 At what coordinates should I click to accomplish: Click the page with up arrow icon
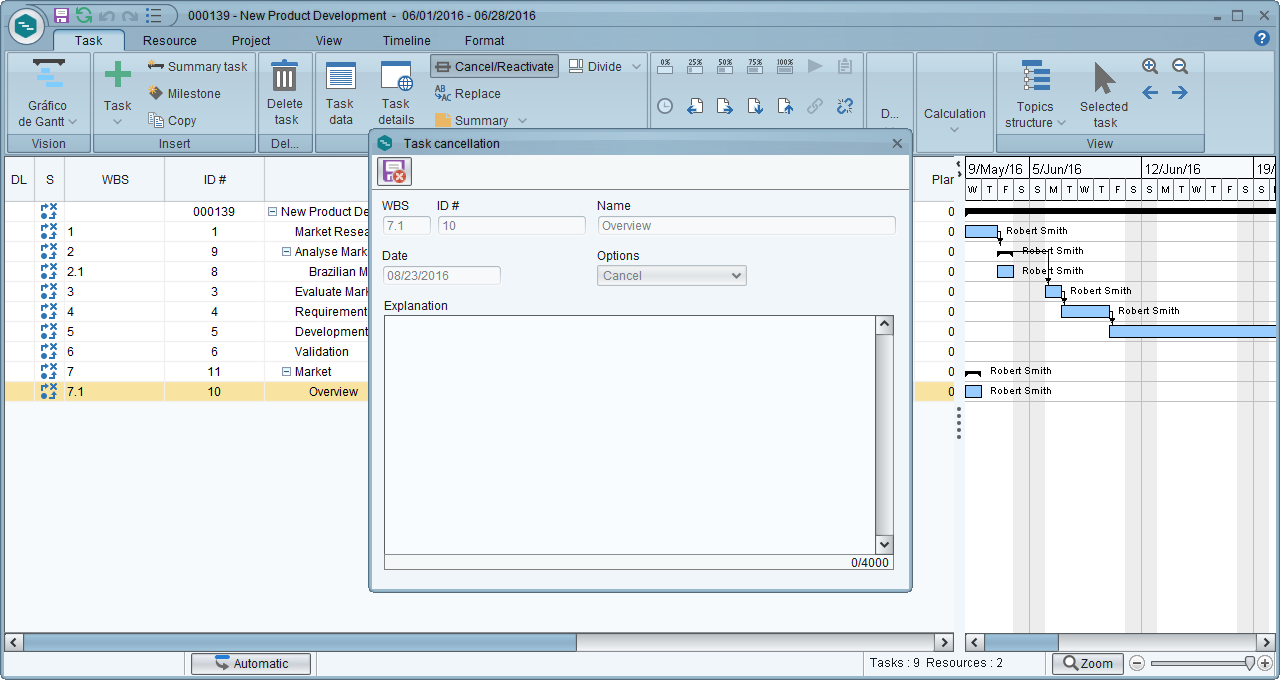pyautogui.click(x=785, y=106)
